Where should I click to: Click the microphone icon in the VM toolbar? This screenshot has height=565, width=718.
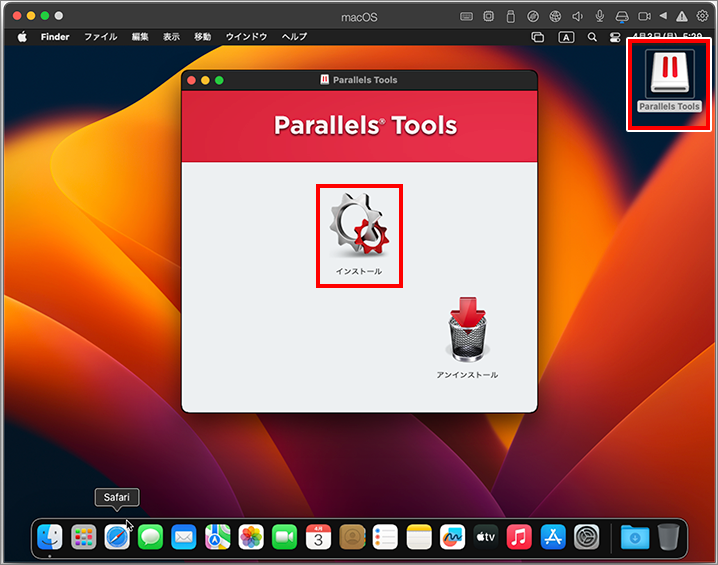599,16
